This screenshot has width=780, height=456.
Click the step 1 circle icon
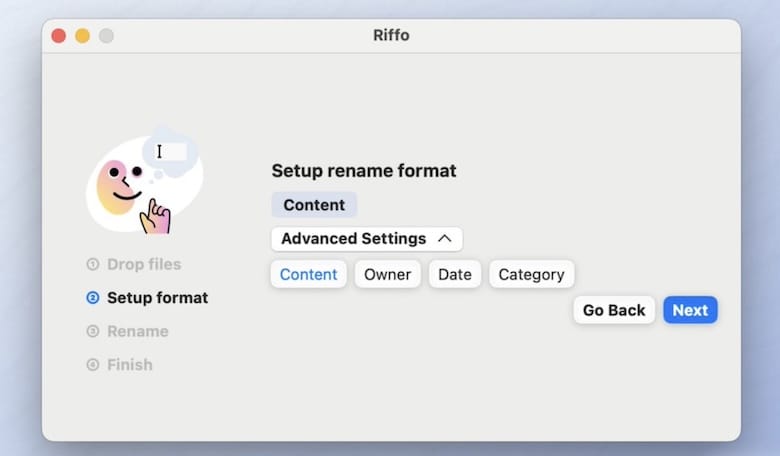point(93,264)
